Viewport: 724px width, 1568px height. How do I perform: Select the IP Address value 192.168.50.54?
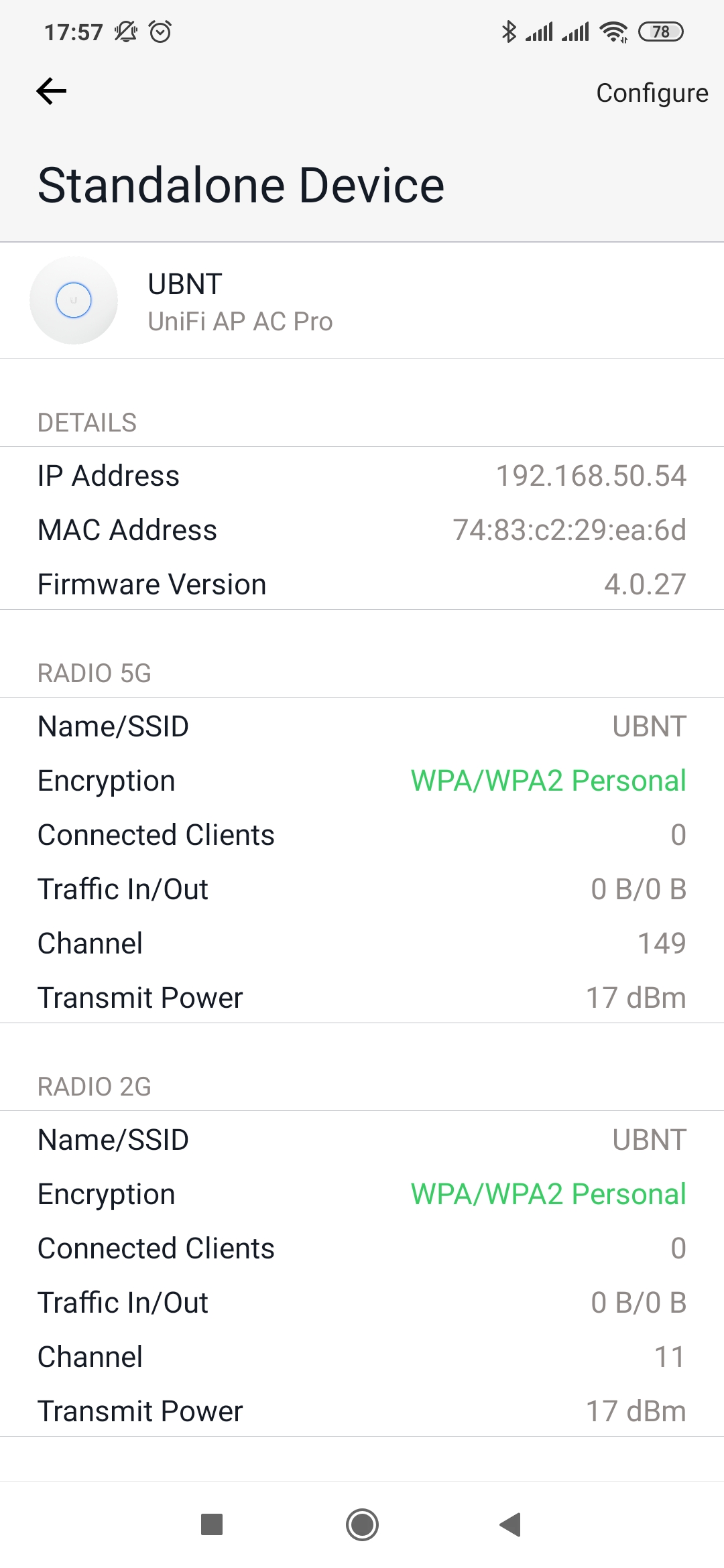[591, 476]
